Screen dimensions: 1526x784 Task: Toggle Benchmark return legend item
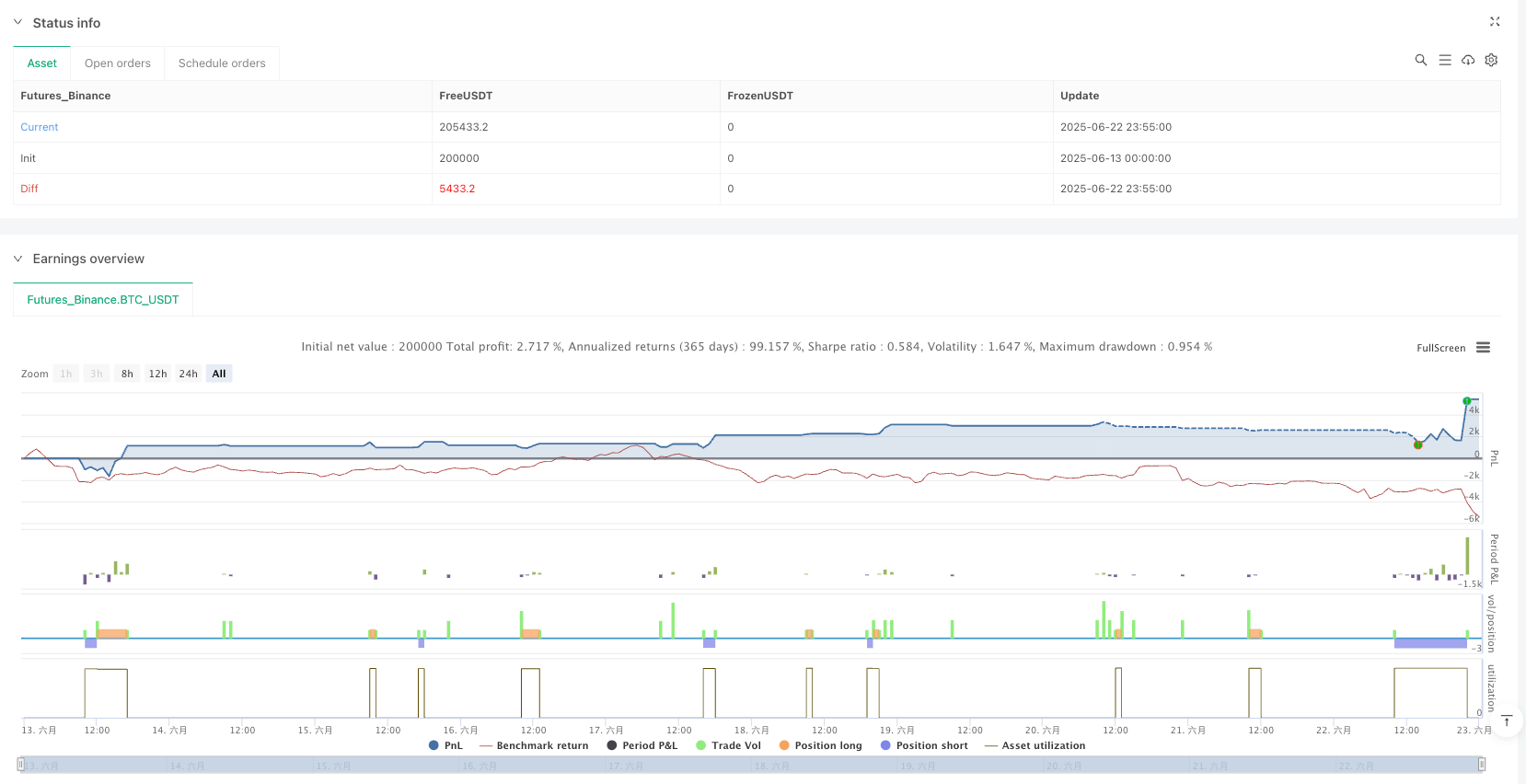(534, 745)
